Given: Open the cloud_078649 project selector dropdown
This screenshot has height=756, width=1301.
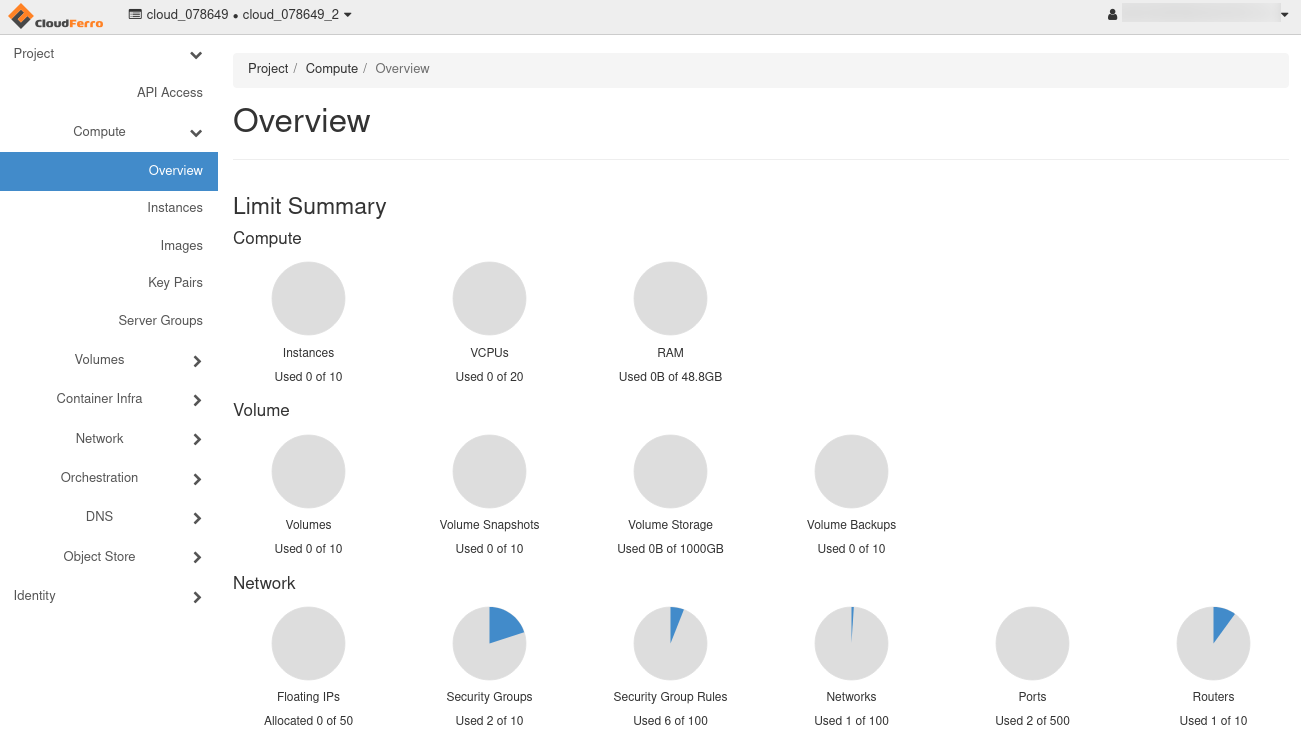Looking at the screenshot, I should coord(240,15).
